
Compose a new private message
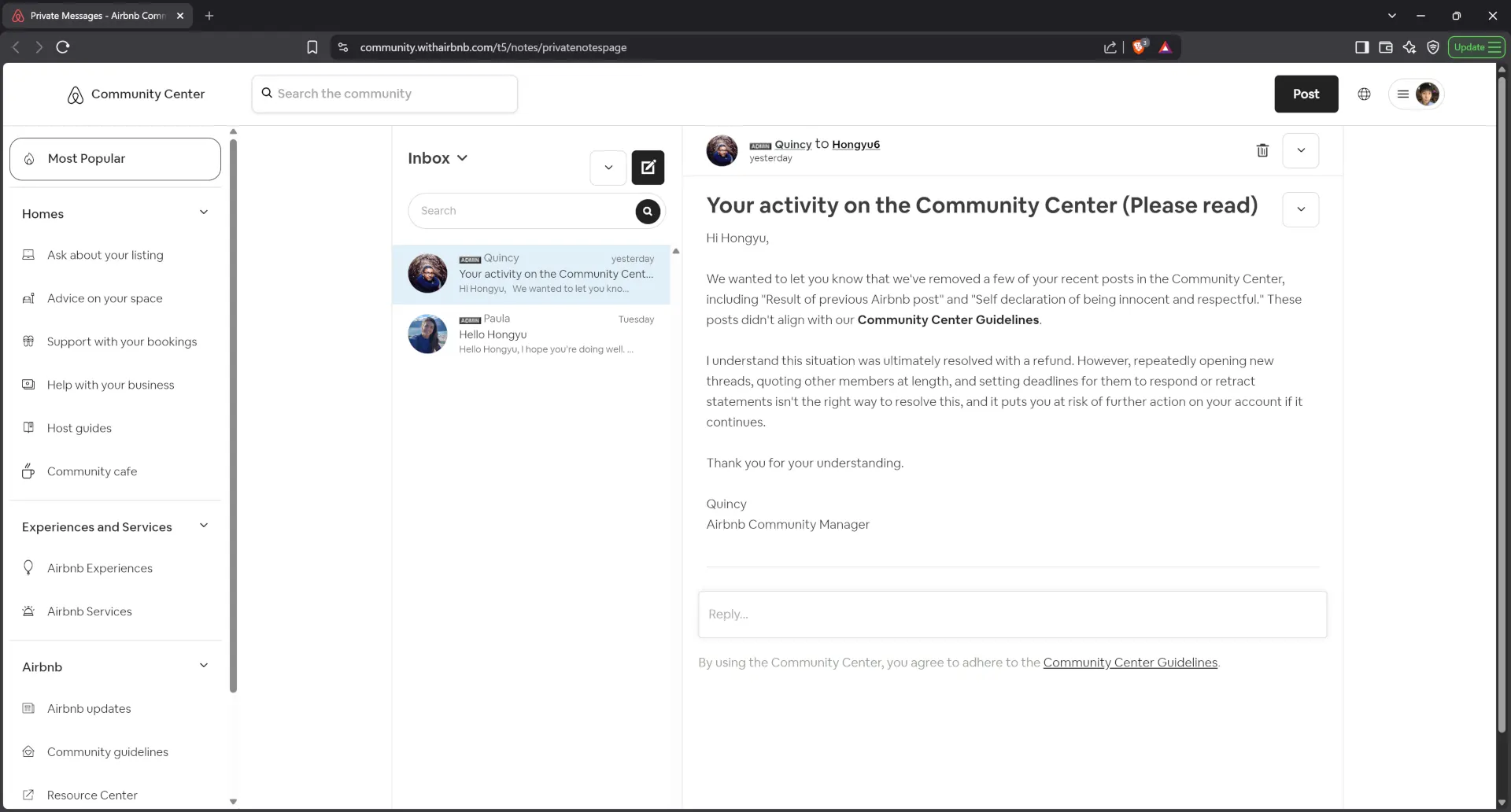point(648,167)
